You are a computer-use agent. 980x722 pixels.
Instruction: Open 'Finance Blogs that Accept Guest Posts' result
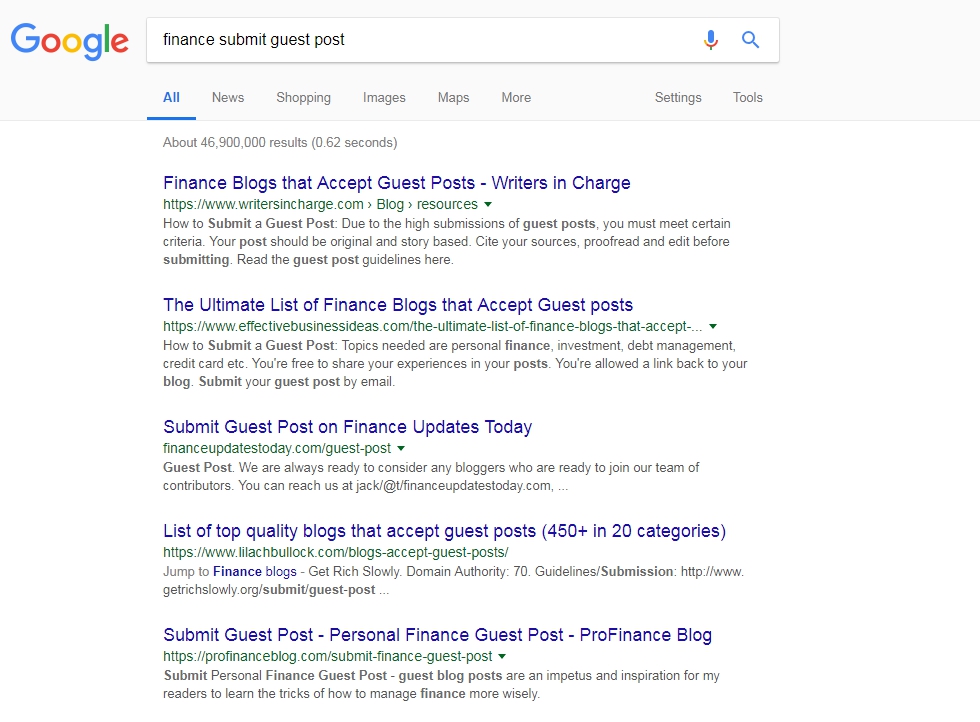396,183
